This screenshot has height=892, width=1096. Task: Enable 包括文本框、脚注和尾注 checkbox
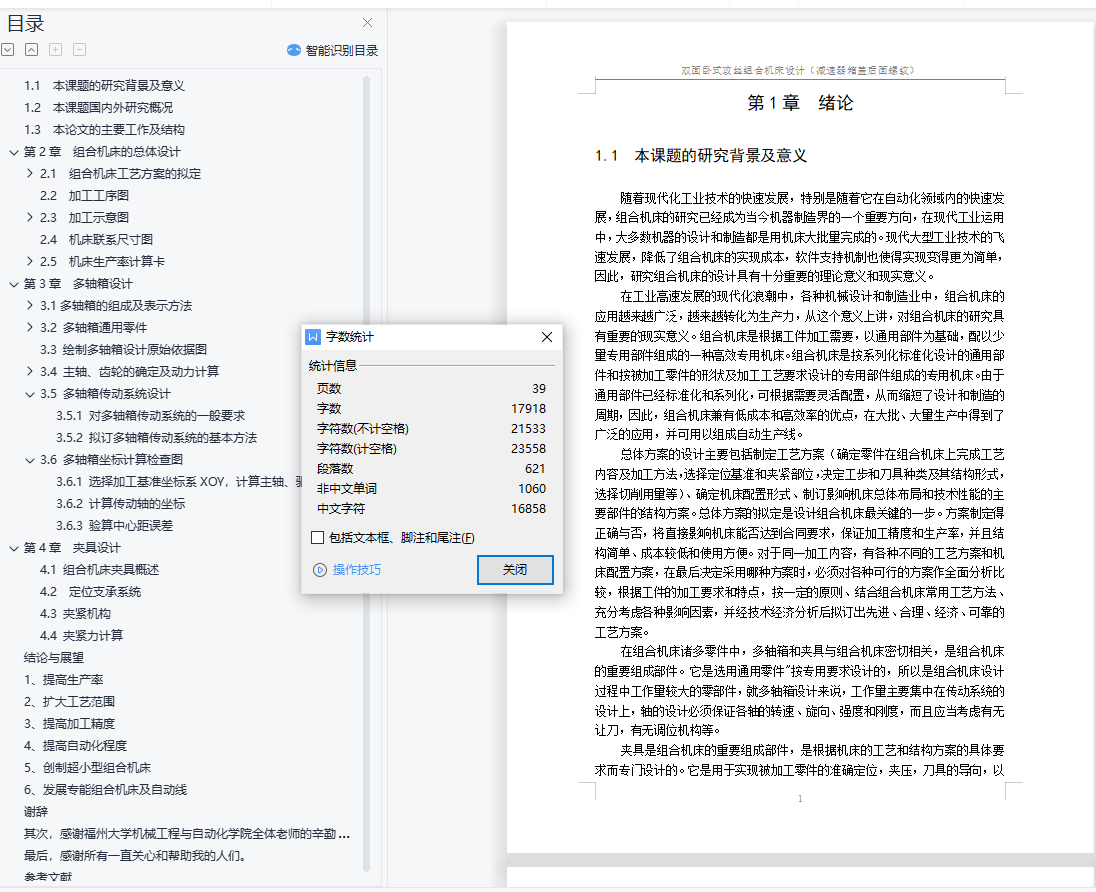click(317, 538)
